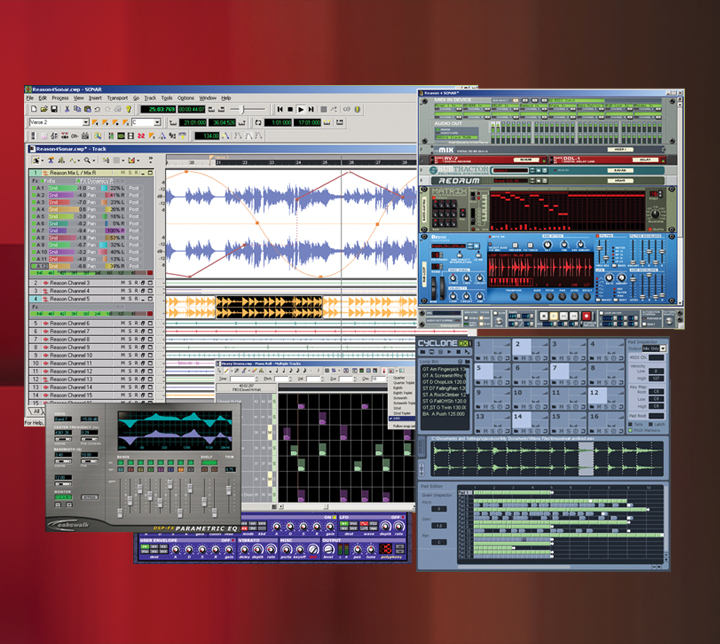
Task: Mute the Reason Channel 10 track
Action: point(123,356)
